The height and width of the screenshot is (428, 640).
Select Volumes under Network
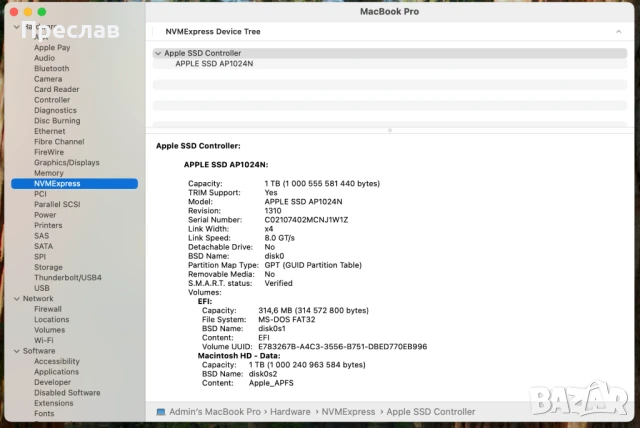(49, 330)
